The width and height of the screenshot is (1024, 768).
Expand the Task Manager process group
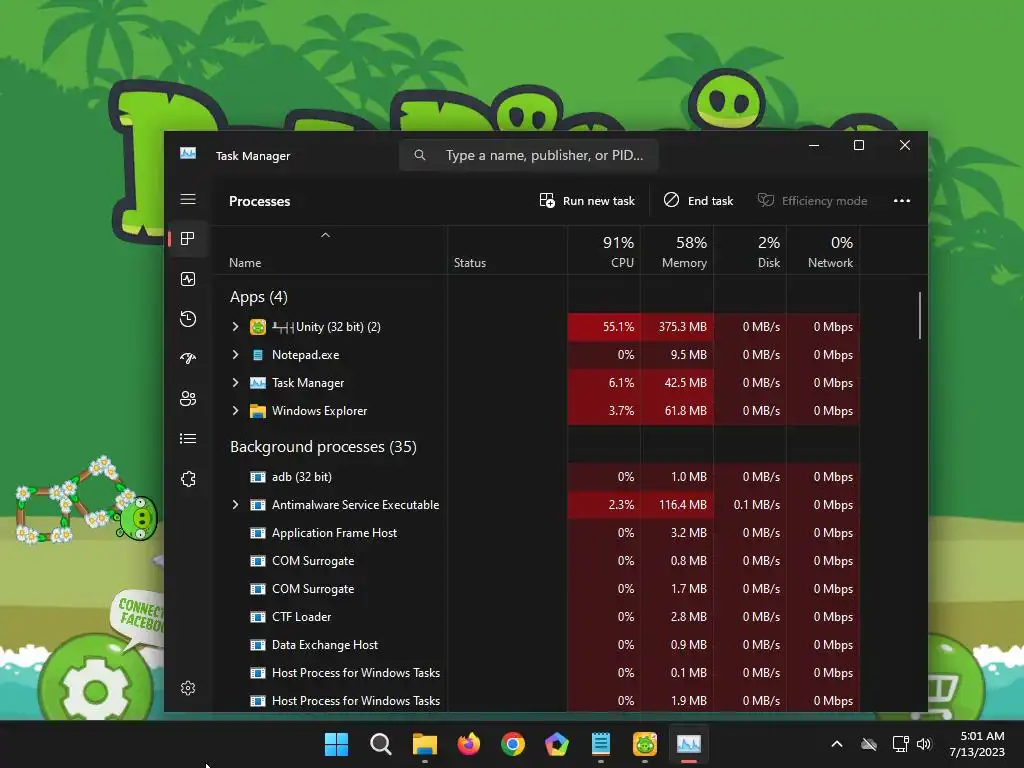235,383
